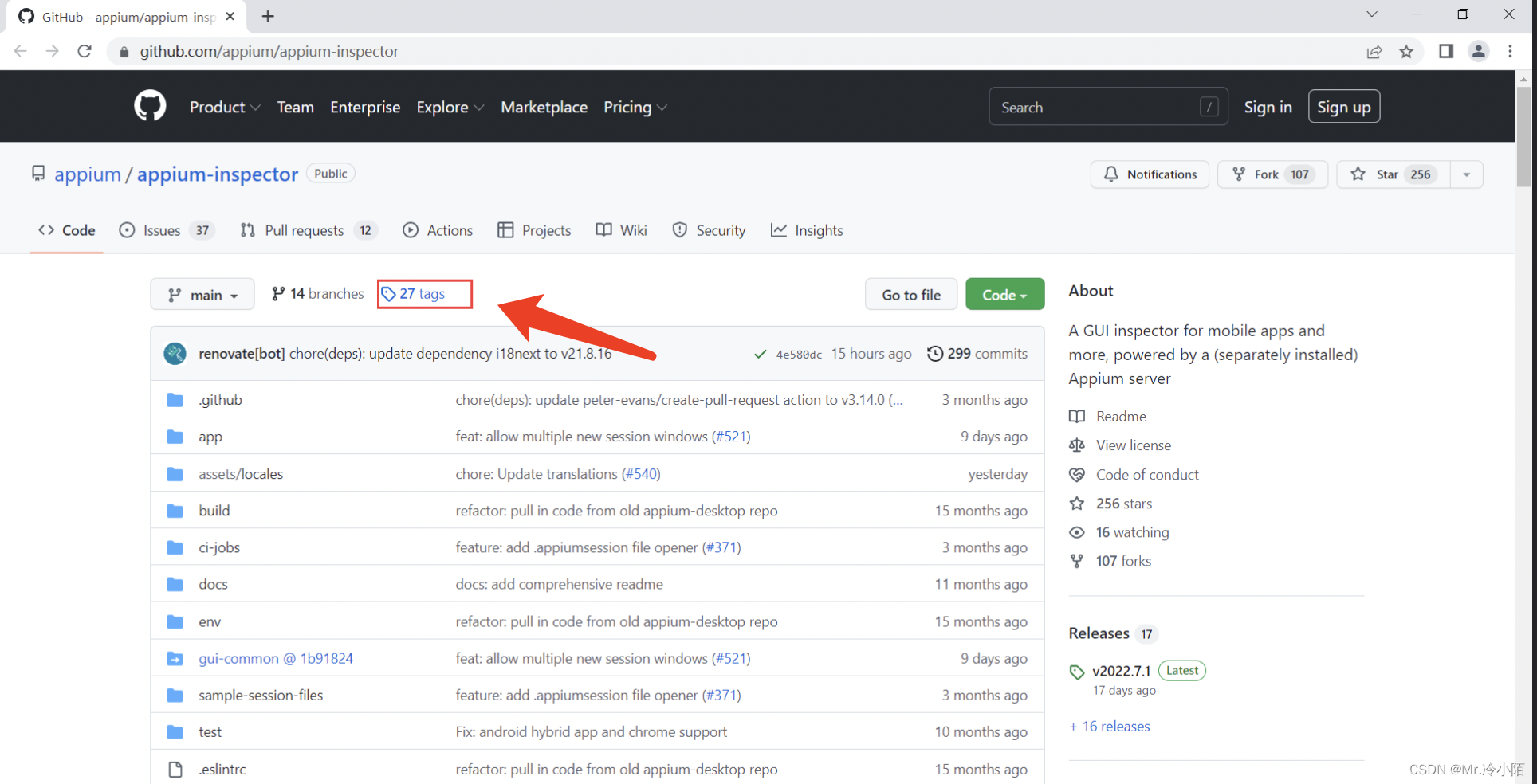Open the sample-session-files folder
Image resolution: width=1537 pixels, height=784 pixels.
tap(261, 696)
